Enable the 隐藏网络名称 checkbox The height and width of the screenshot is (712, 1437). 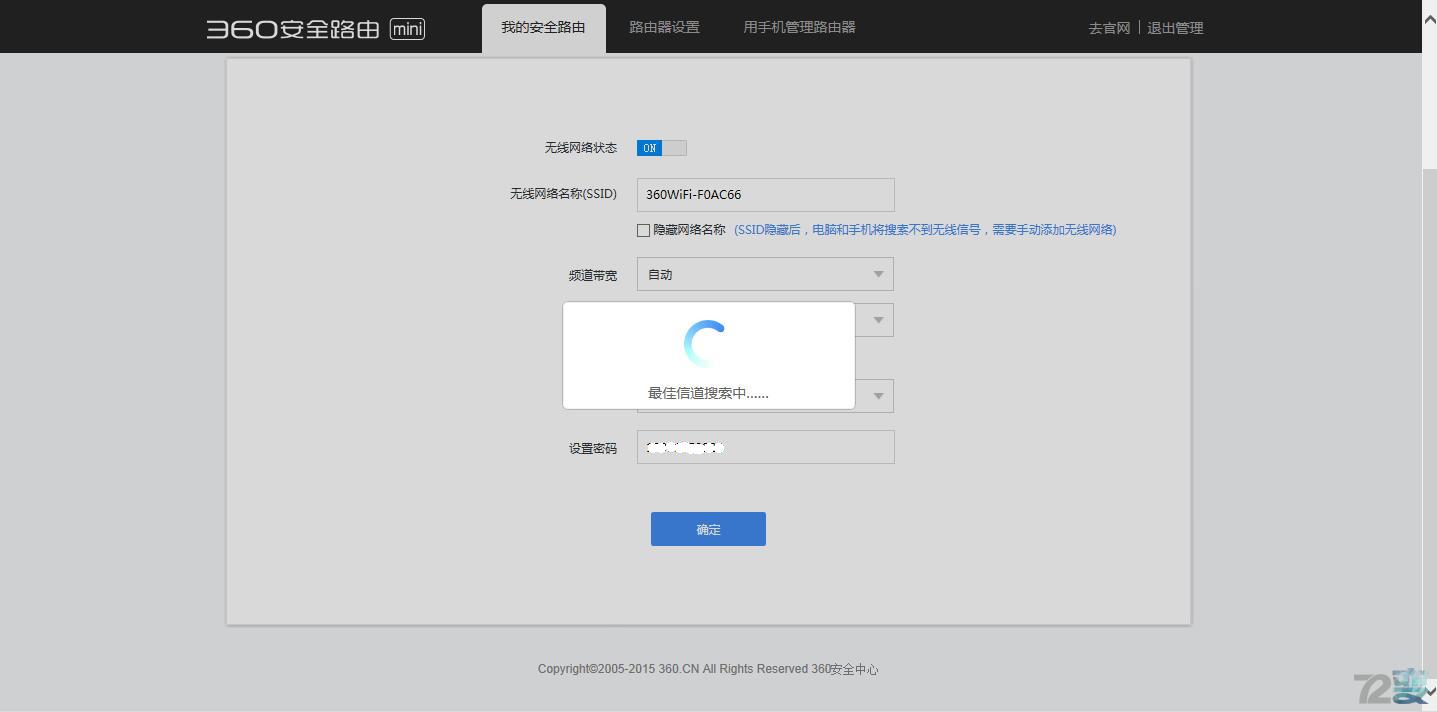point(643,230)
